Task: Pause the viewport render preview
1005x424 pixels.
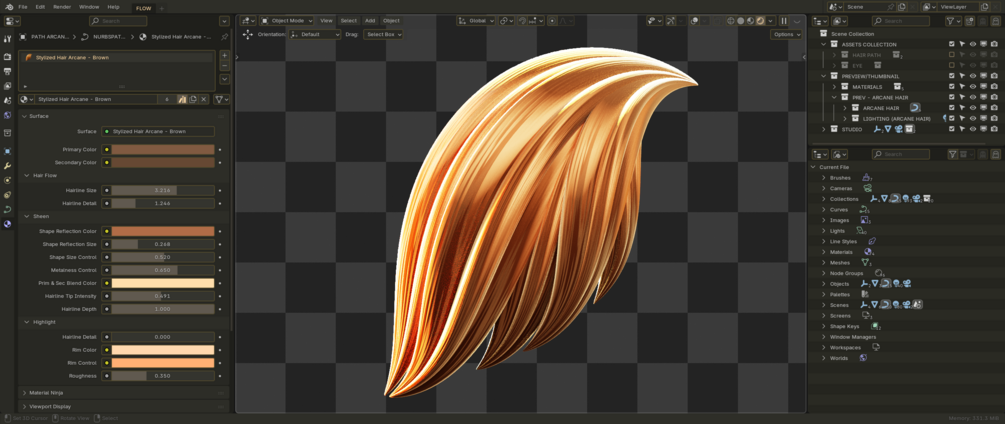Action: 783,20
